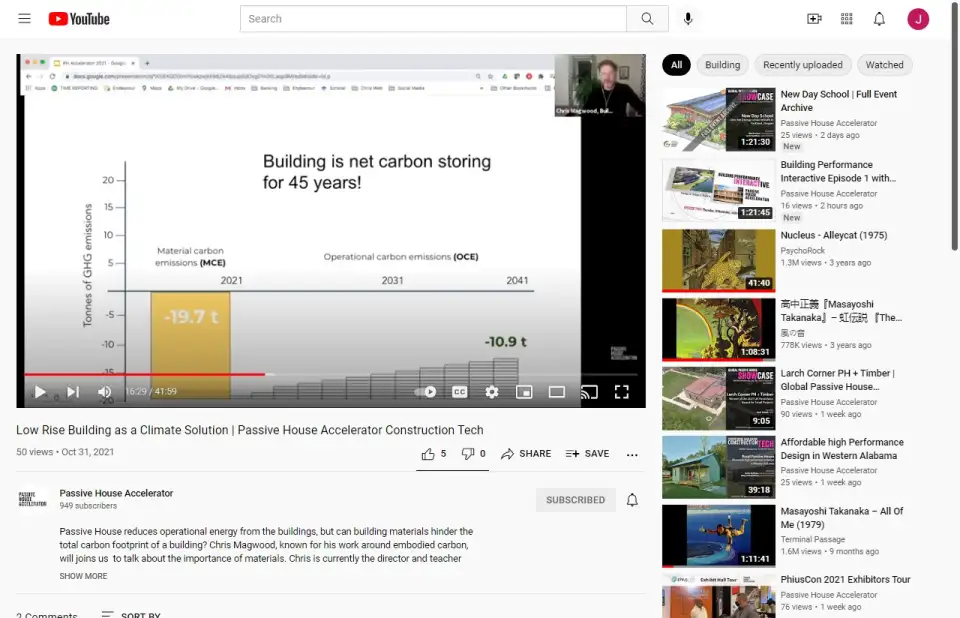Switch to theater mode
Viewport: 960px width, 618px height.
[x=557, y=392]
